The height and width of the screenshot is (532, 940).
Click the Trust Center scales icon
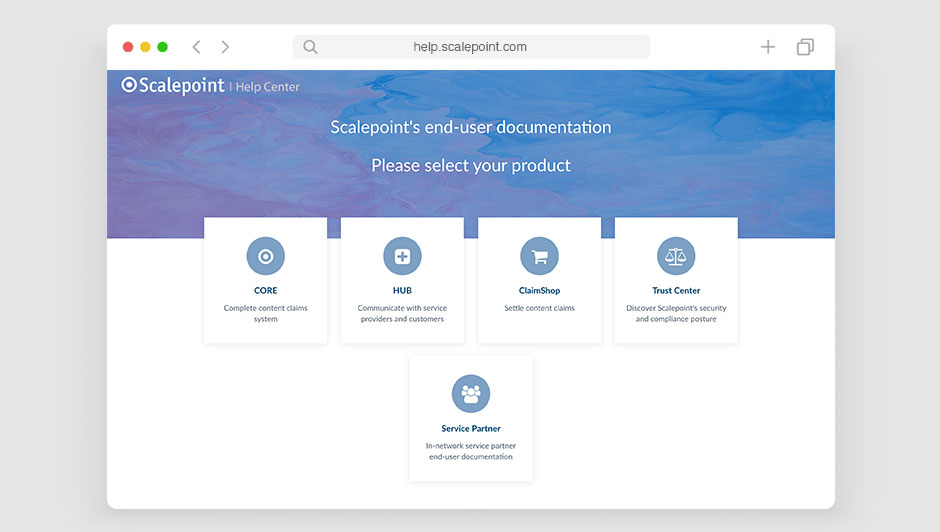(x=676, y=257)
